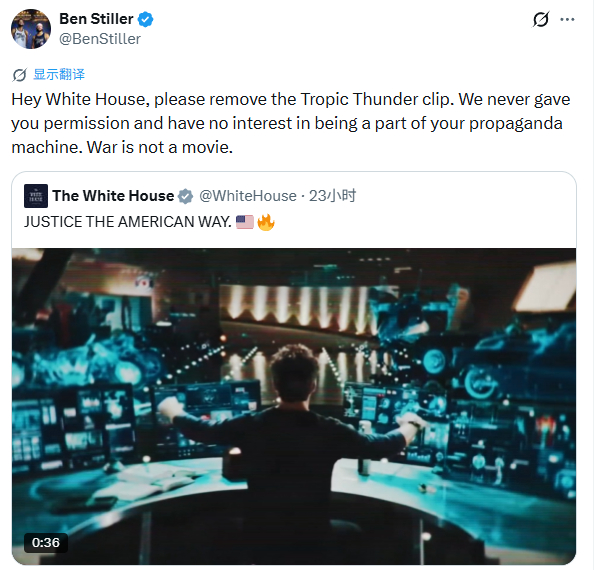Click the Ben Stiller display name
The image size is (596, 570).
(96, 19)
